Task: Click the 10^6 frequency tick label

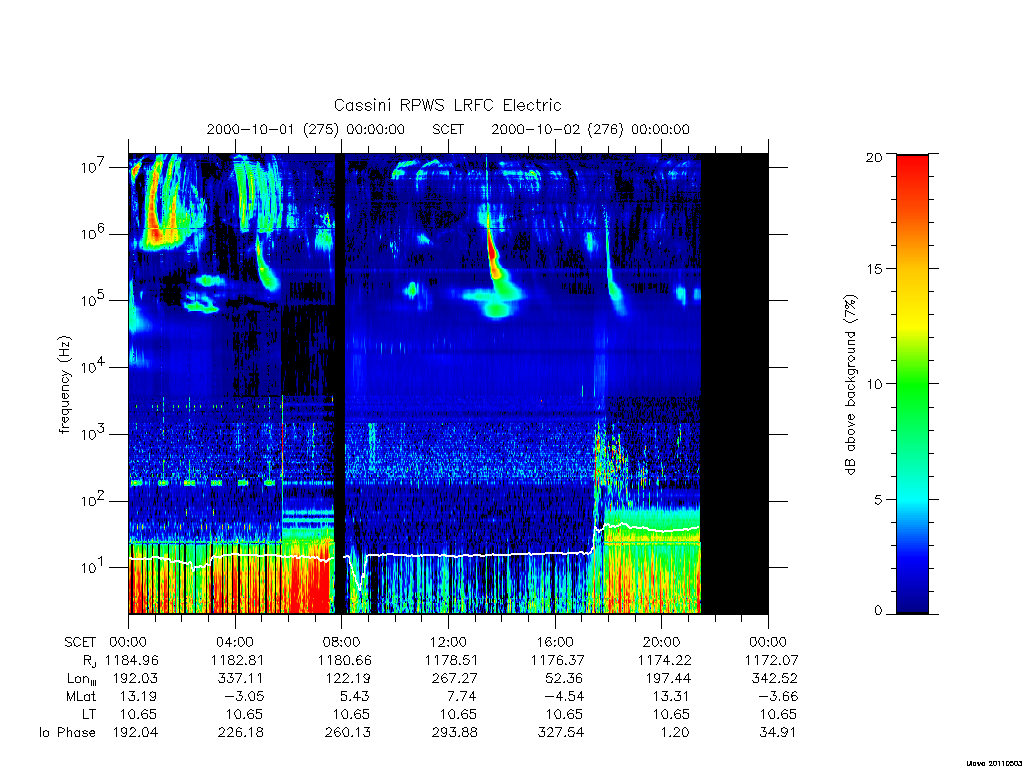Action: point(94,233)
